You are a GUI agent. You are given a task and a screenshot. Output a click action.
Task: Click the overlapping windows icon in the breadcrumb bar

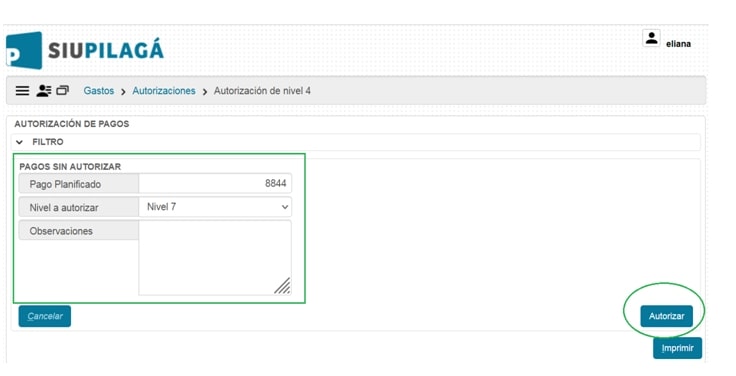(62, 90)
